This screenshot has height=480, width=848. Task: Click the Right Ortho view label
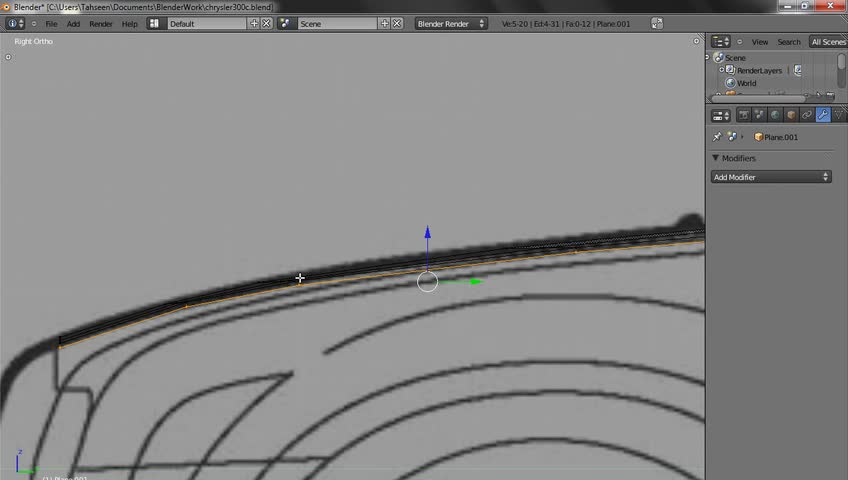[34, 41]
